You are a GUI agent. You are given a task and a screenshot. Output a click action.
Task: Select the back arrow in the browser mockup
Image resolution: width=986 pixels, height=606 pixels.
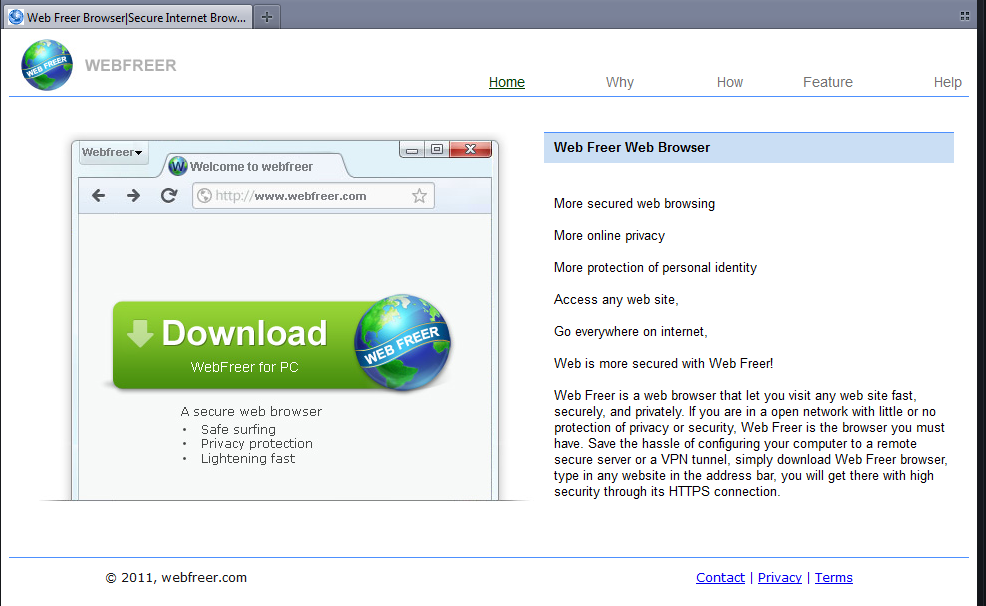(97, 195)
